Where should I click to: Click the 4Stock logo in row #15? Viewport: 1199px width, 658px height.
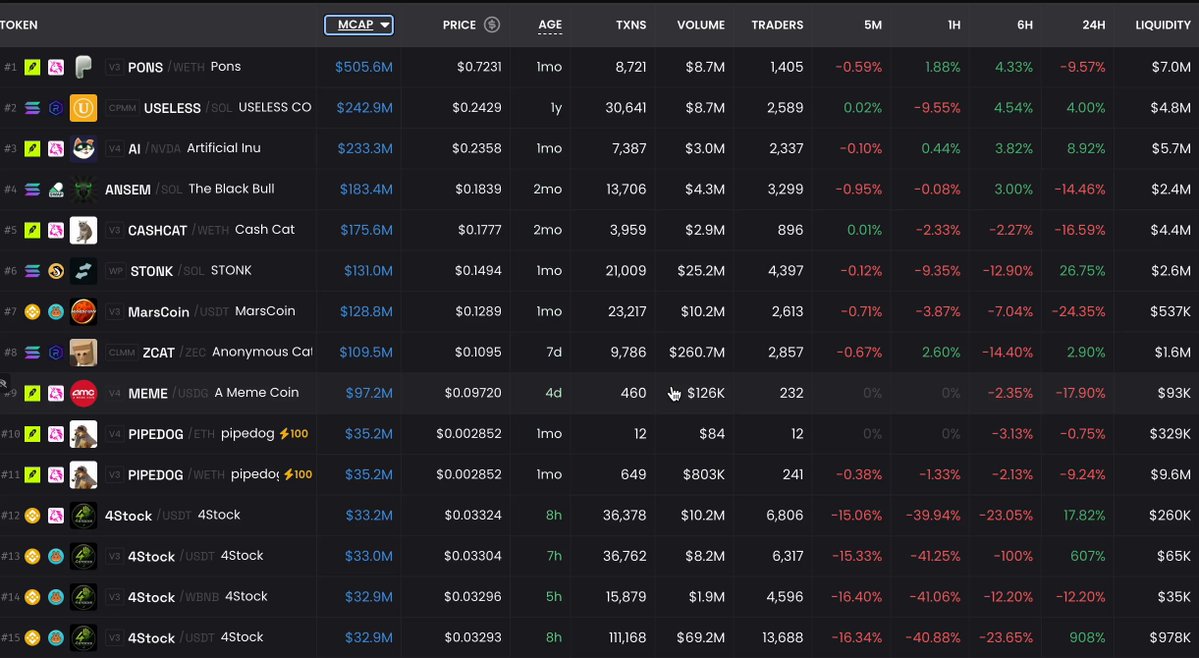click(83, 637)
